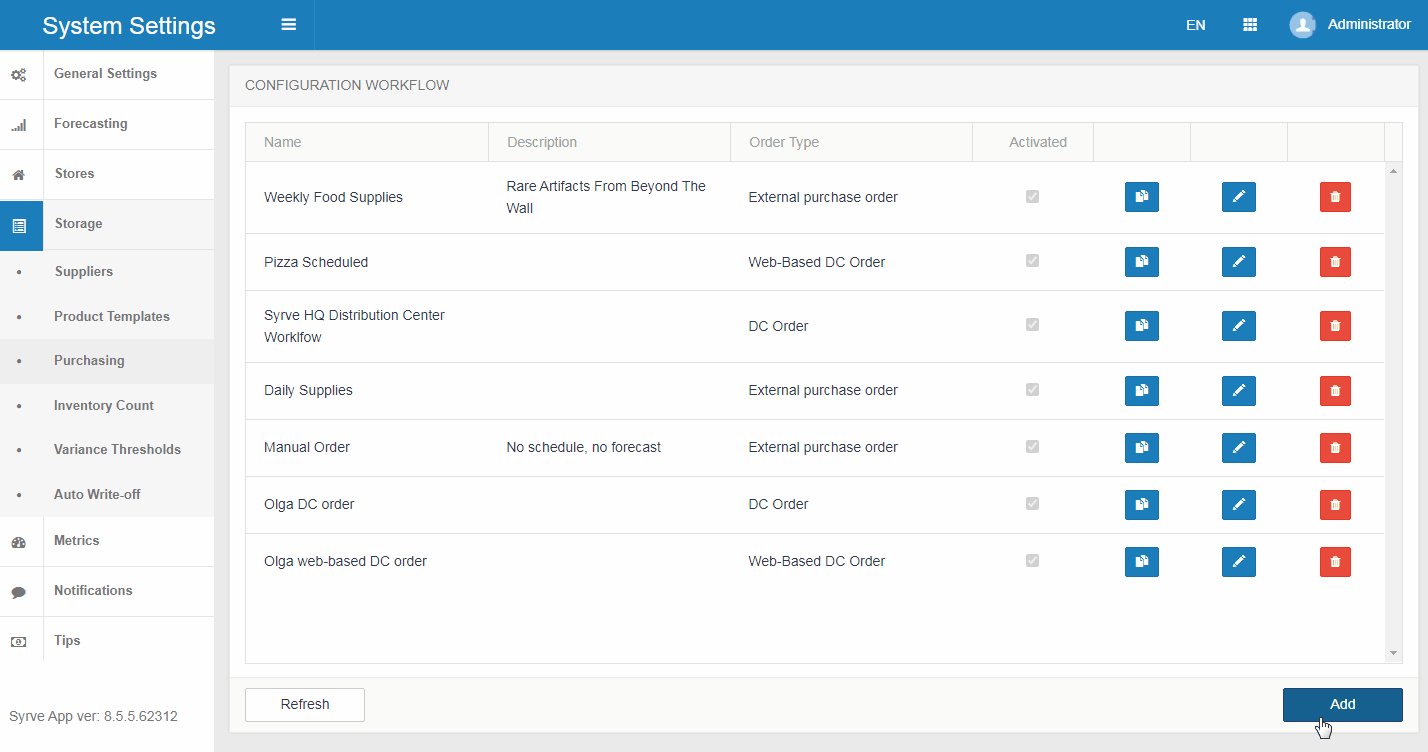This screenshot has width=1428, height=752.
Task: Sort by the Order Type column header
Action: point(784,142)
